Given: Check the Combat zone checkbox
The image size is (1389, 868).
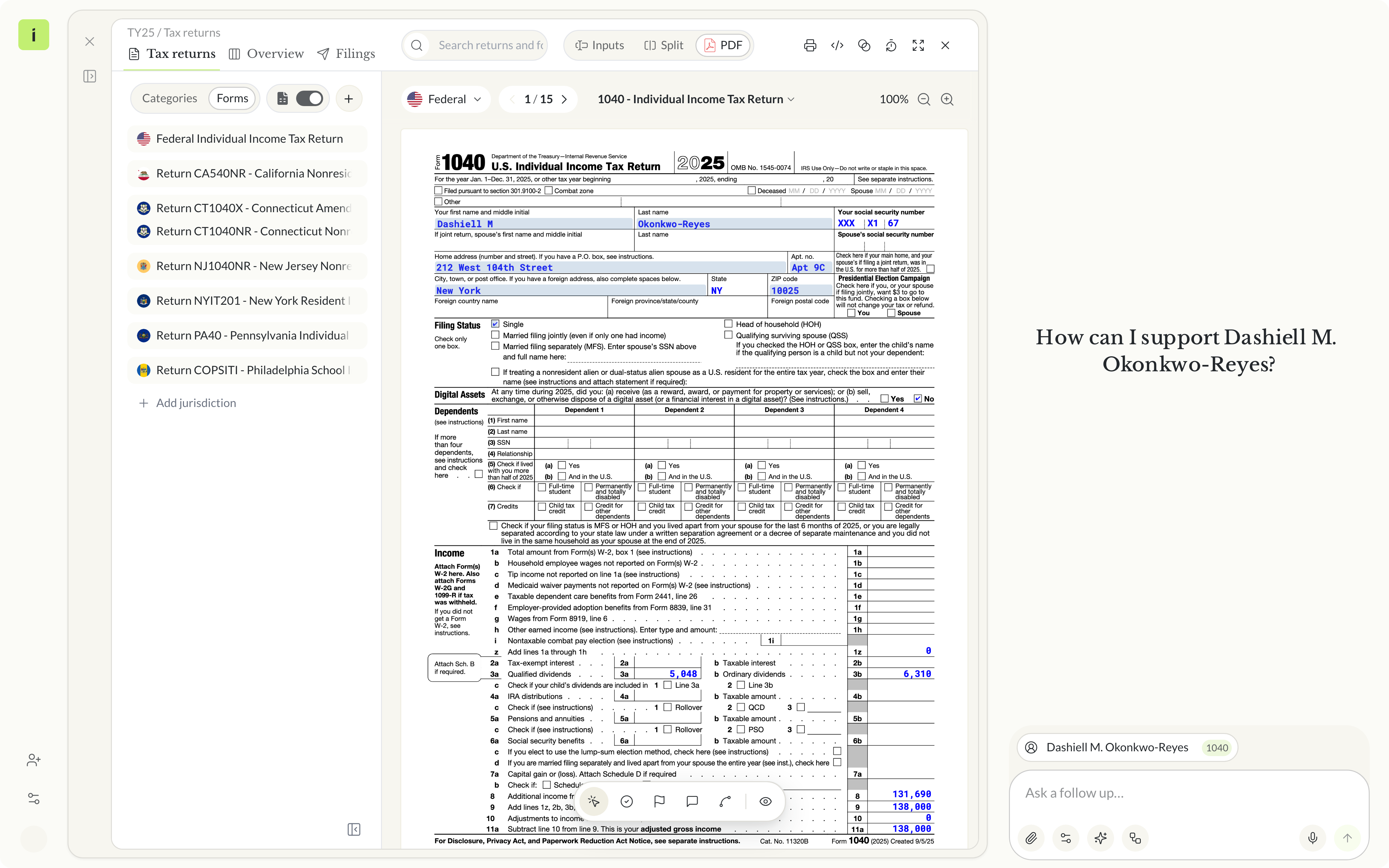Looking at the screenshot, I should [x=549, y=191].
